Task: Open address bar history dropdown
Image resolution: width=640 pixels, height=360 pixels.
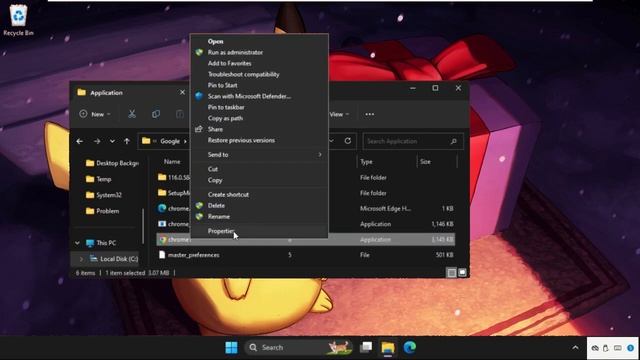Action: pyautogui.click(x=331, y=141)
